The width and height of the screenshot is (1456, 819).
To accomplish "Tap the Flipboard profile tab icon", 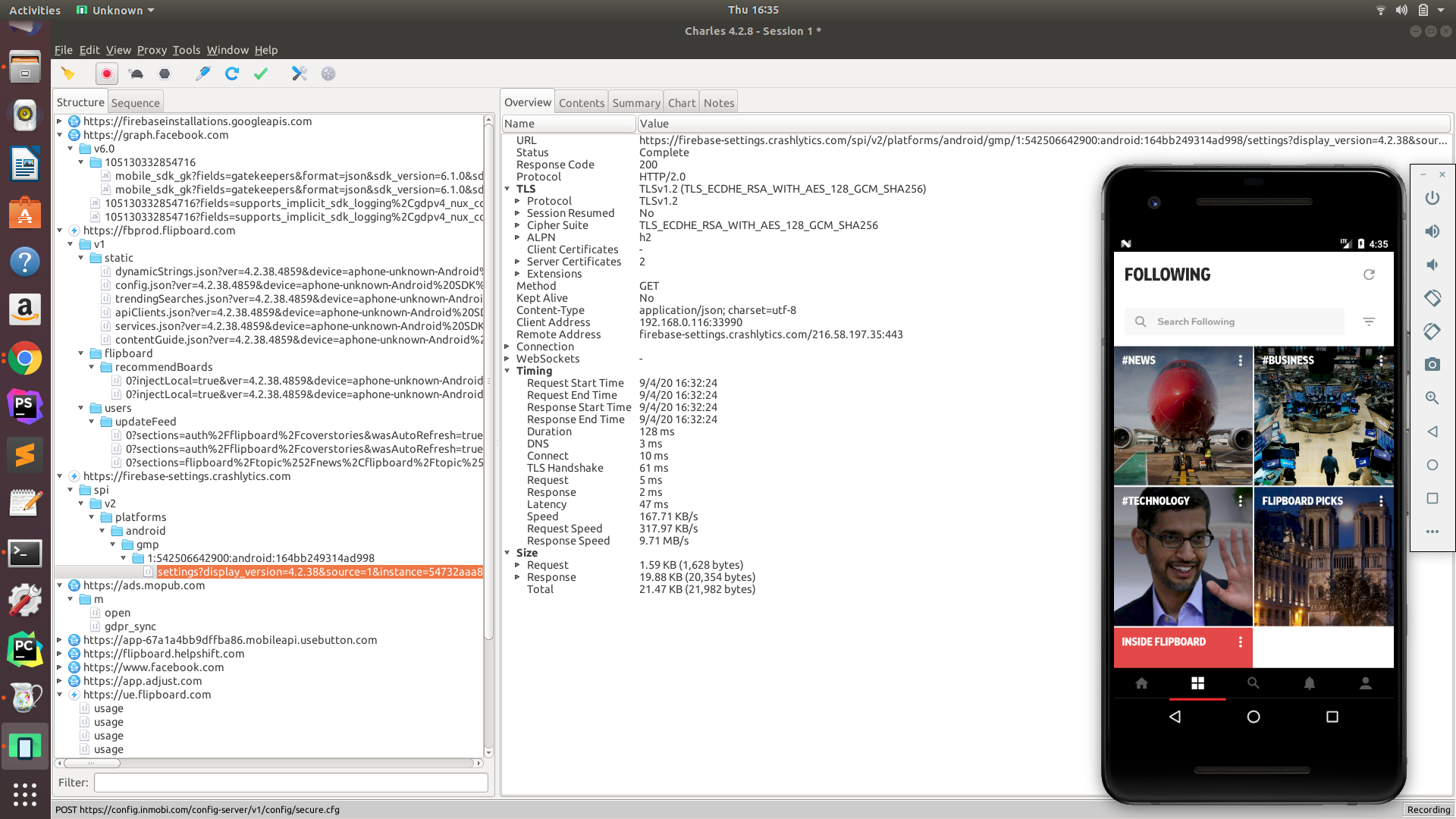I will [1366, 683].
